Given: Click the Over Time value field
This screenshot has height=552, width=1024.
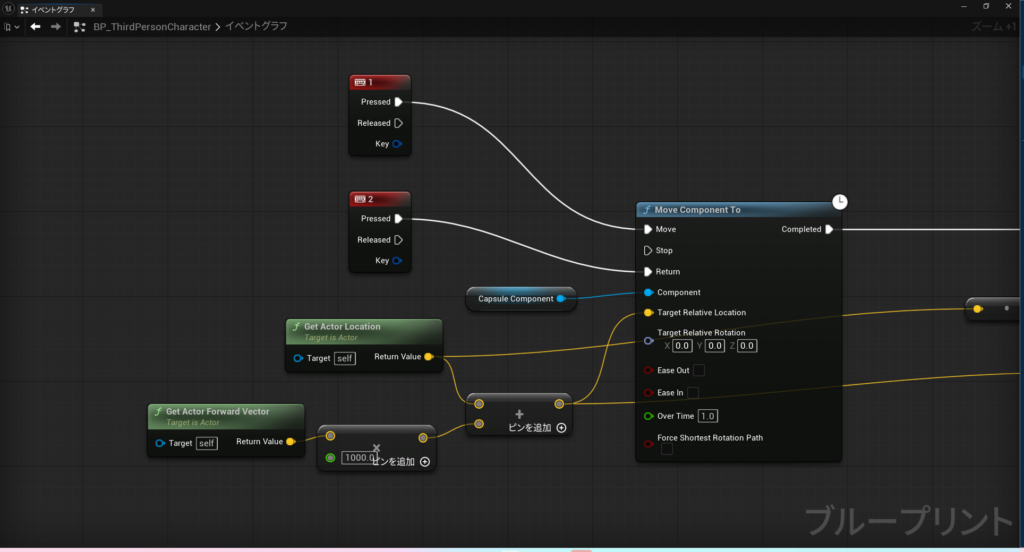Looking at the screenshot, I should pyautogui.click(x=708, y=416).
